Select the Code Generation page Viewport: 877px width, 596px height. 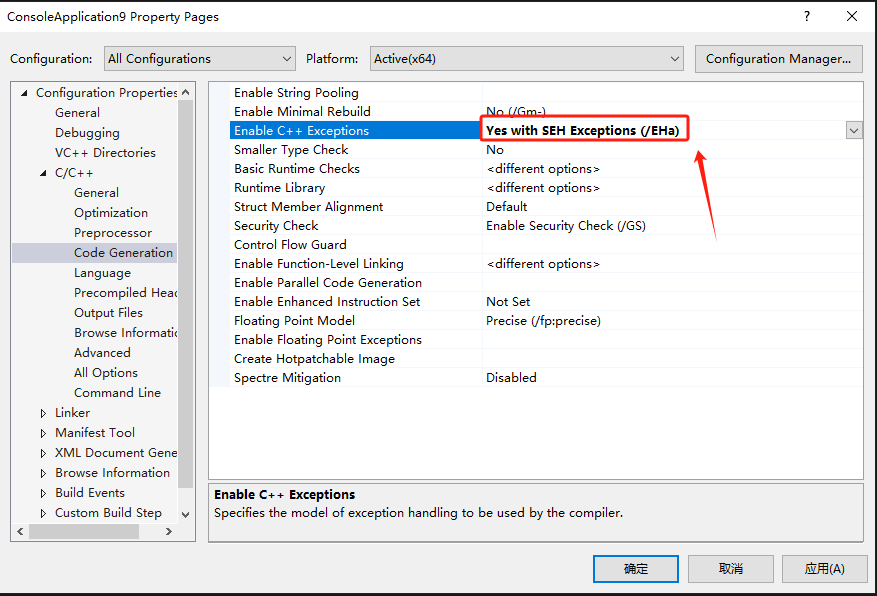pyautogui.click(x=122, y=252)
